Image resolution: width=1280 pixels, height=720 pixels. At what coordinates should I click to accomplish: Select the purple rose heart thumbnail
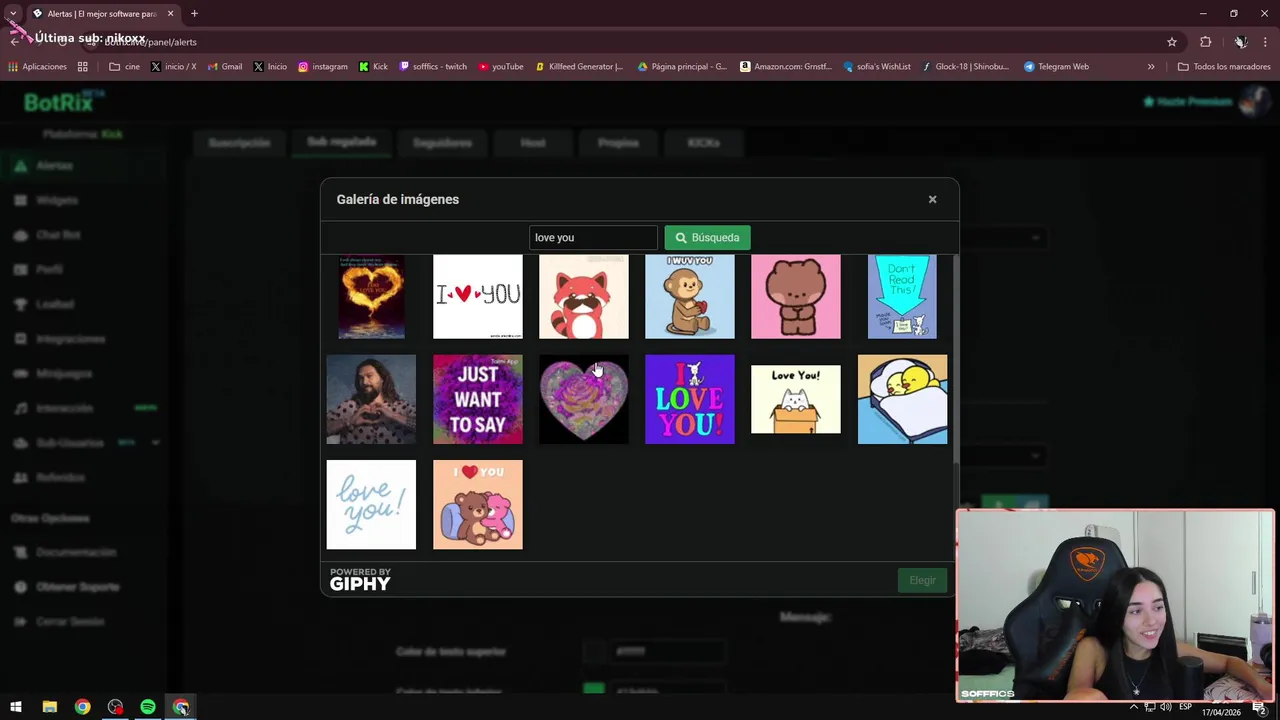[584, 399]
